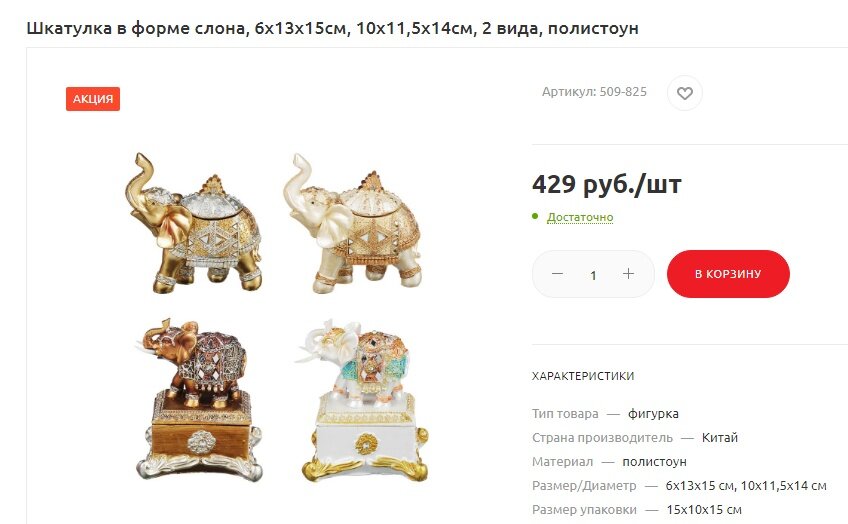Click the quantity input field showing 1
Viewport: 848px width, 524px height.
(x=593, y=275)
